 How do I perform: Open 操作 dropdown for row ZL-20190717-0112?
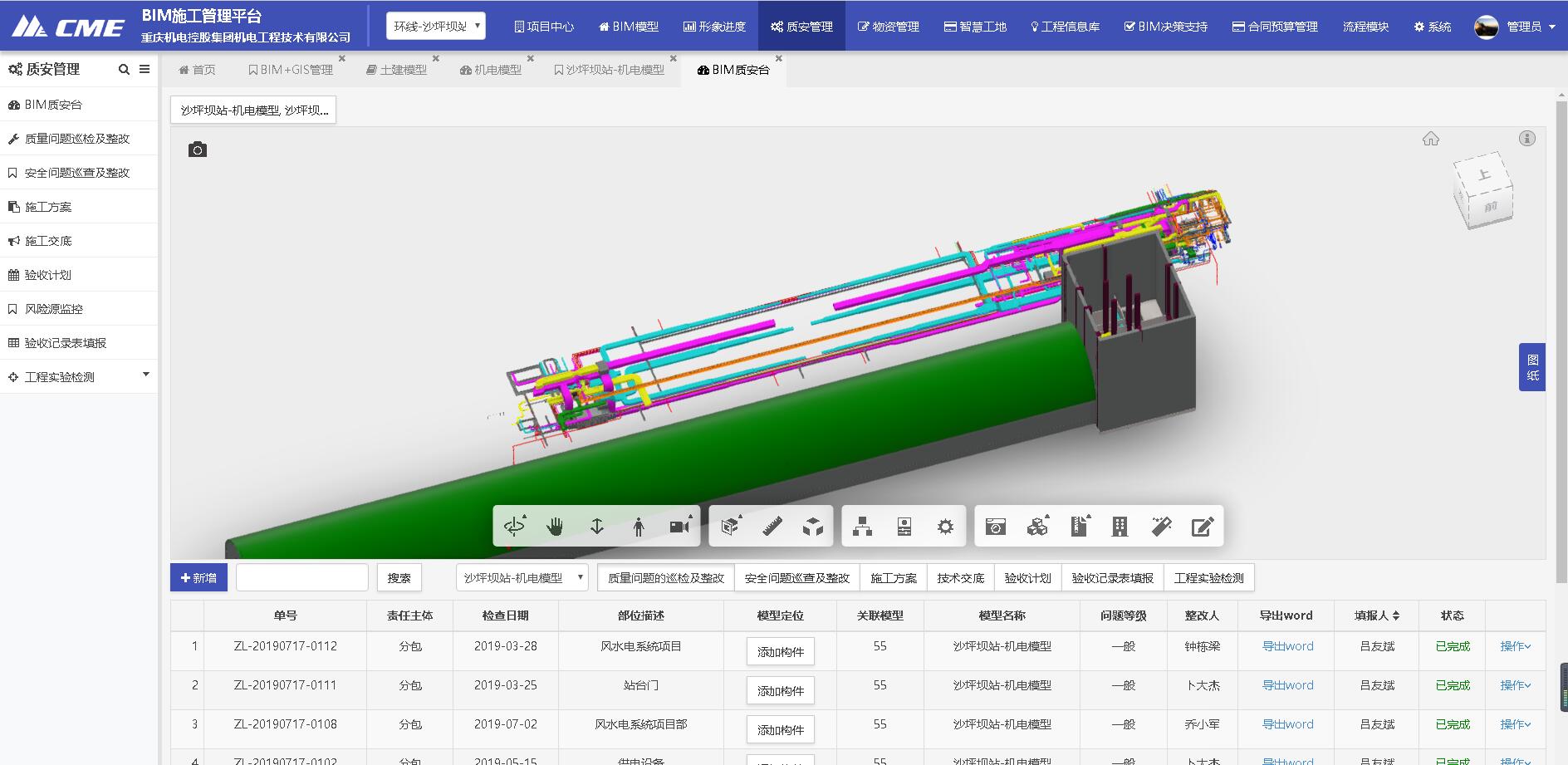[1515, 646]
